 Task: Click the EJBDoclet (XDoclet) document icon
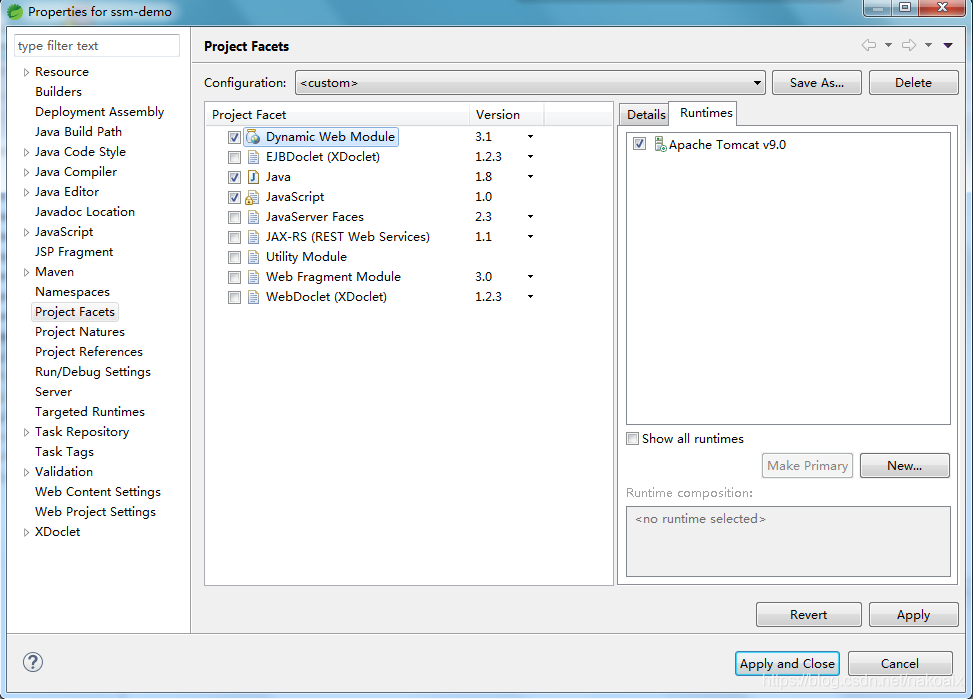click(x=253, y=157)
